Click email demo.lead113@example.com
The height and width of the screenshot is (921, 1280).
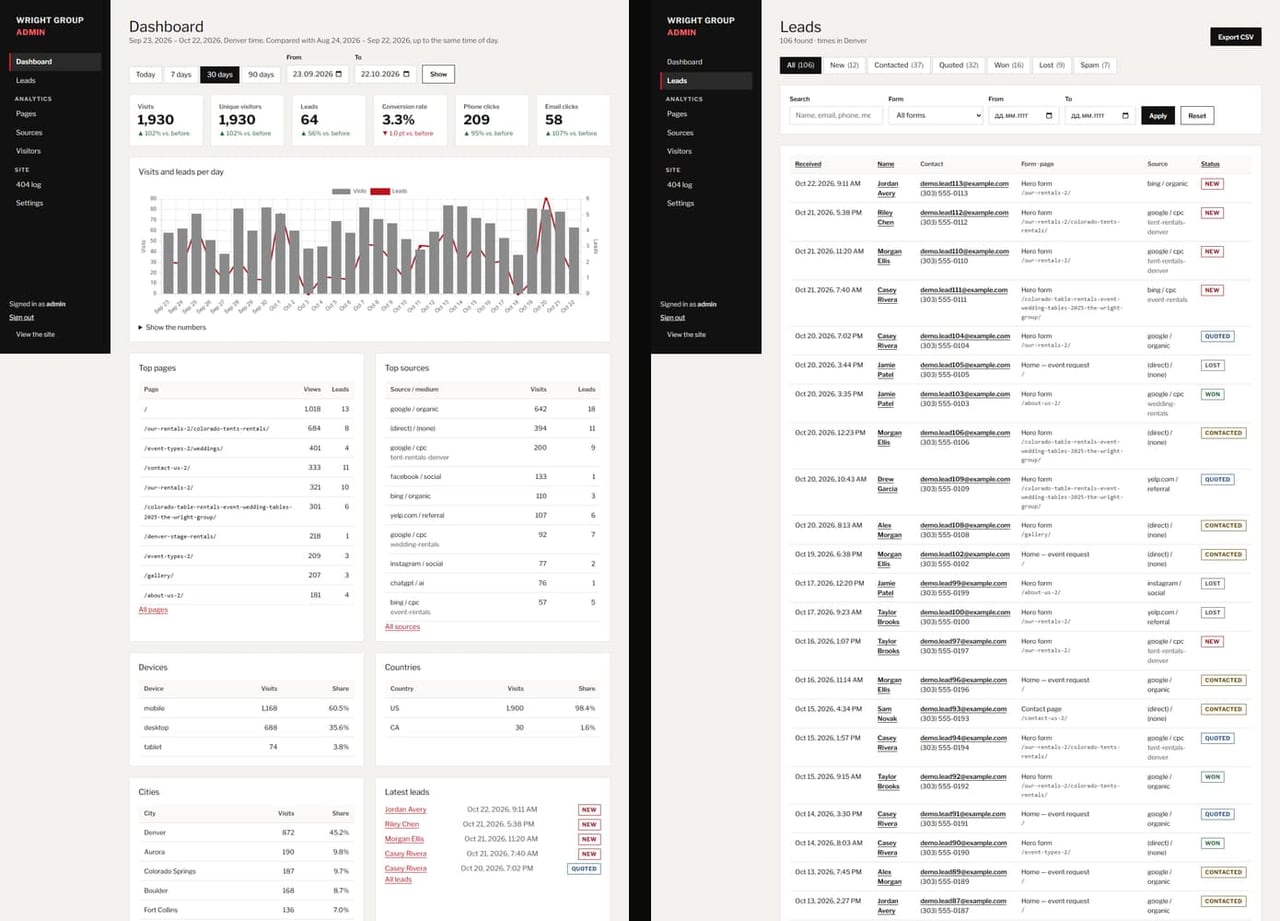964,184
